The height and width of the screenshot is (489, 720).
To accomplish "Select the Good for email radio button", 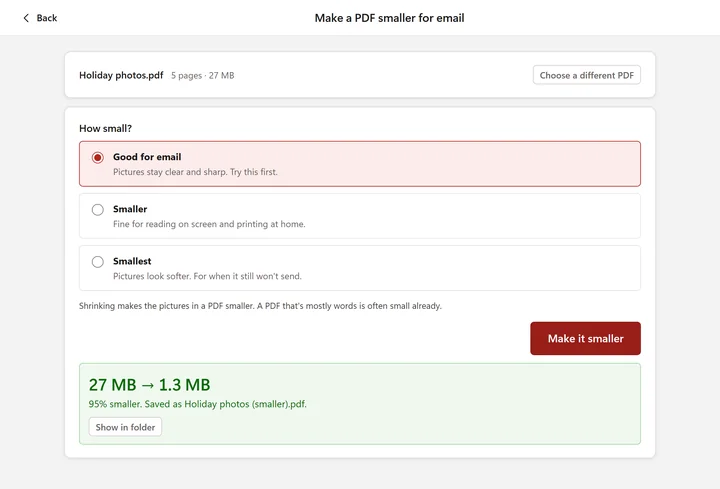I will [x=97, y=157].
